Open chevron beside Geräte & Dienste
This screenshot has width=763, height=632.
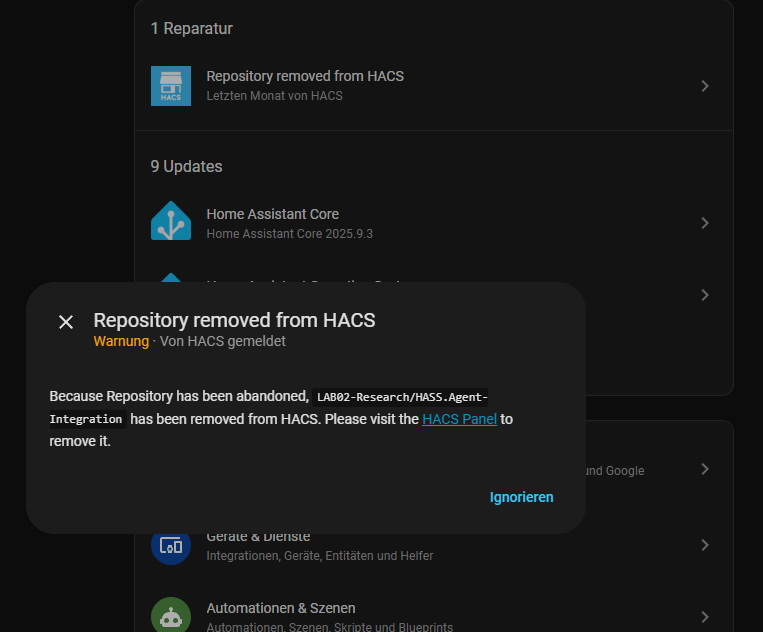pyautogui.click(x=705, y=545)
